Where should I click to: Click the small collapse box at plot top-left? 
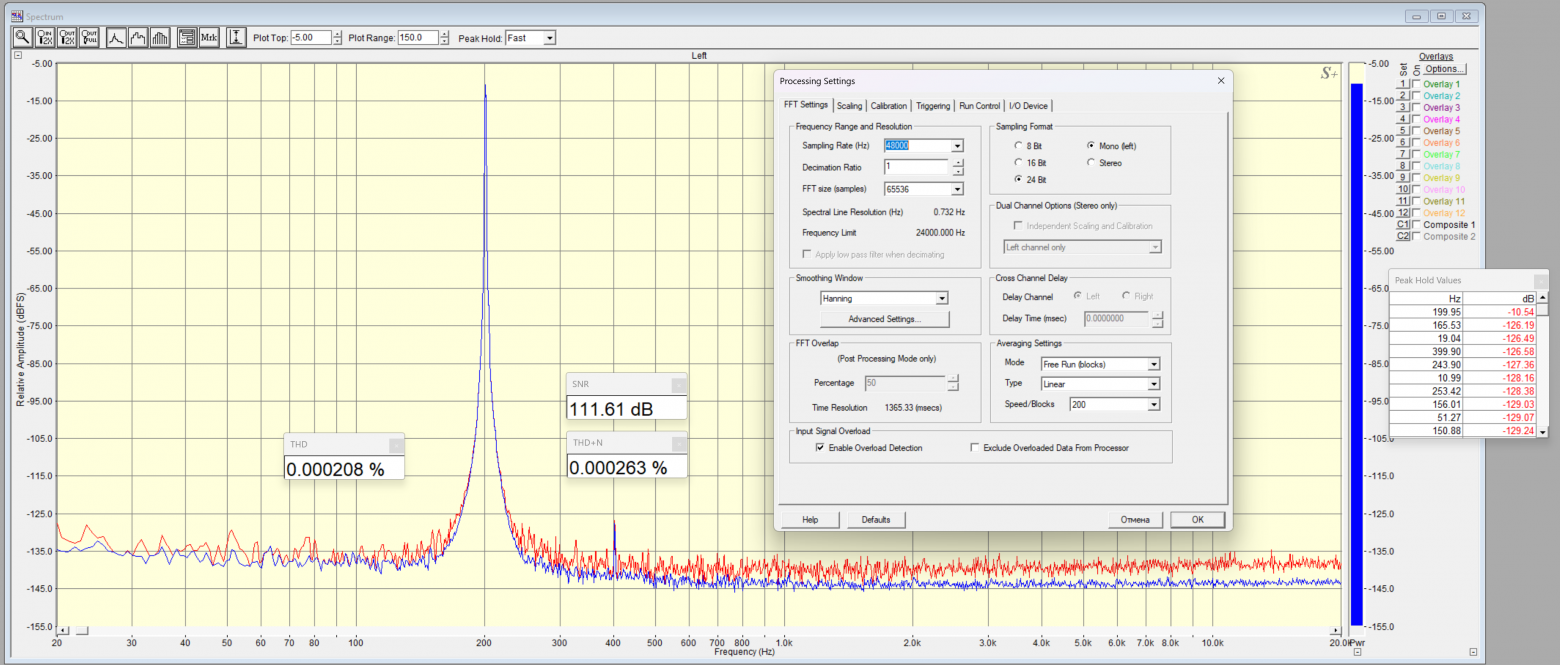18,55
